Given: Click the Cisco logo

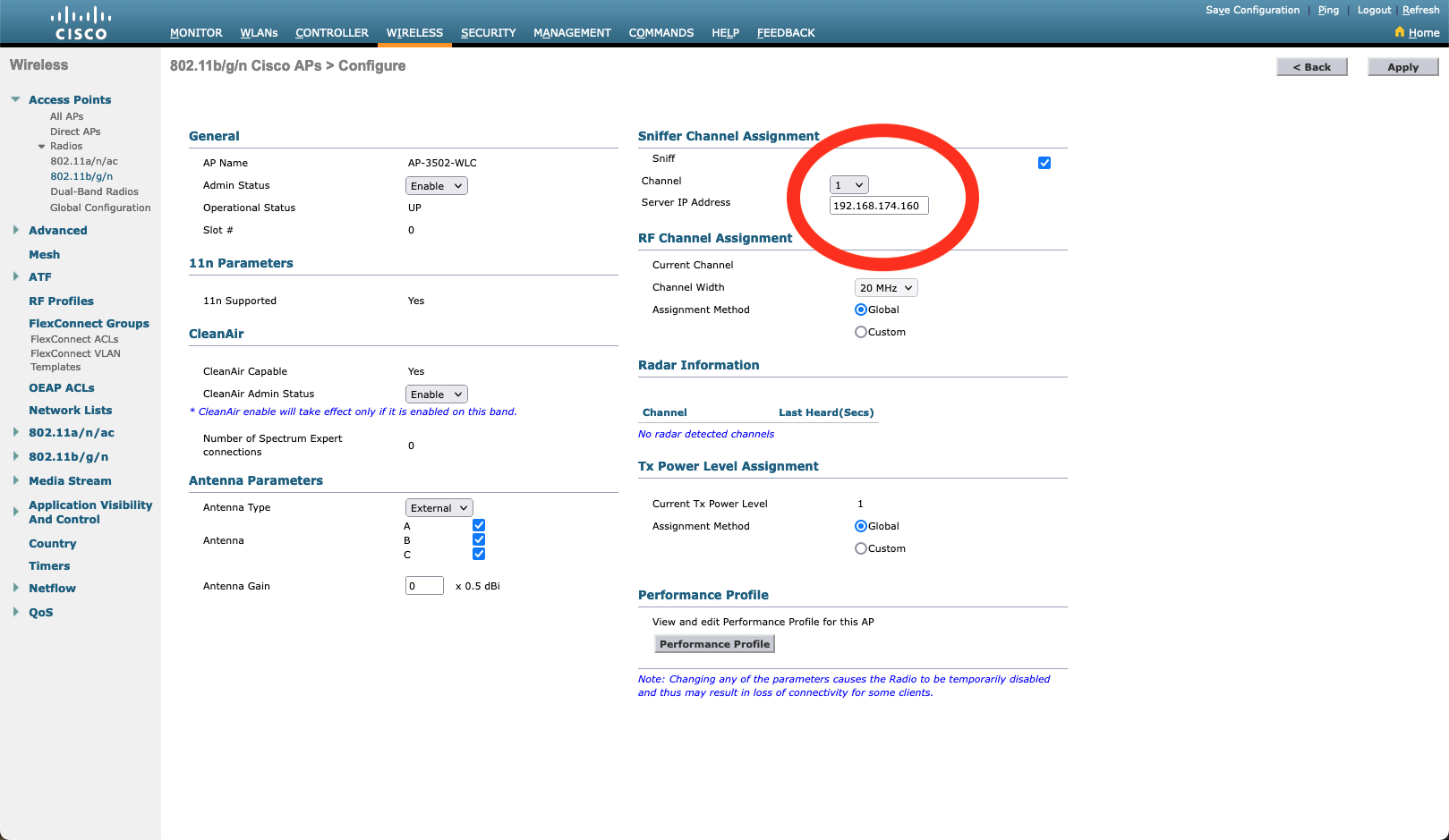Looking at the screenshot, I should tap(81, 23).
